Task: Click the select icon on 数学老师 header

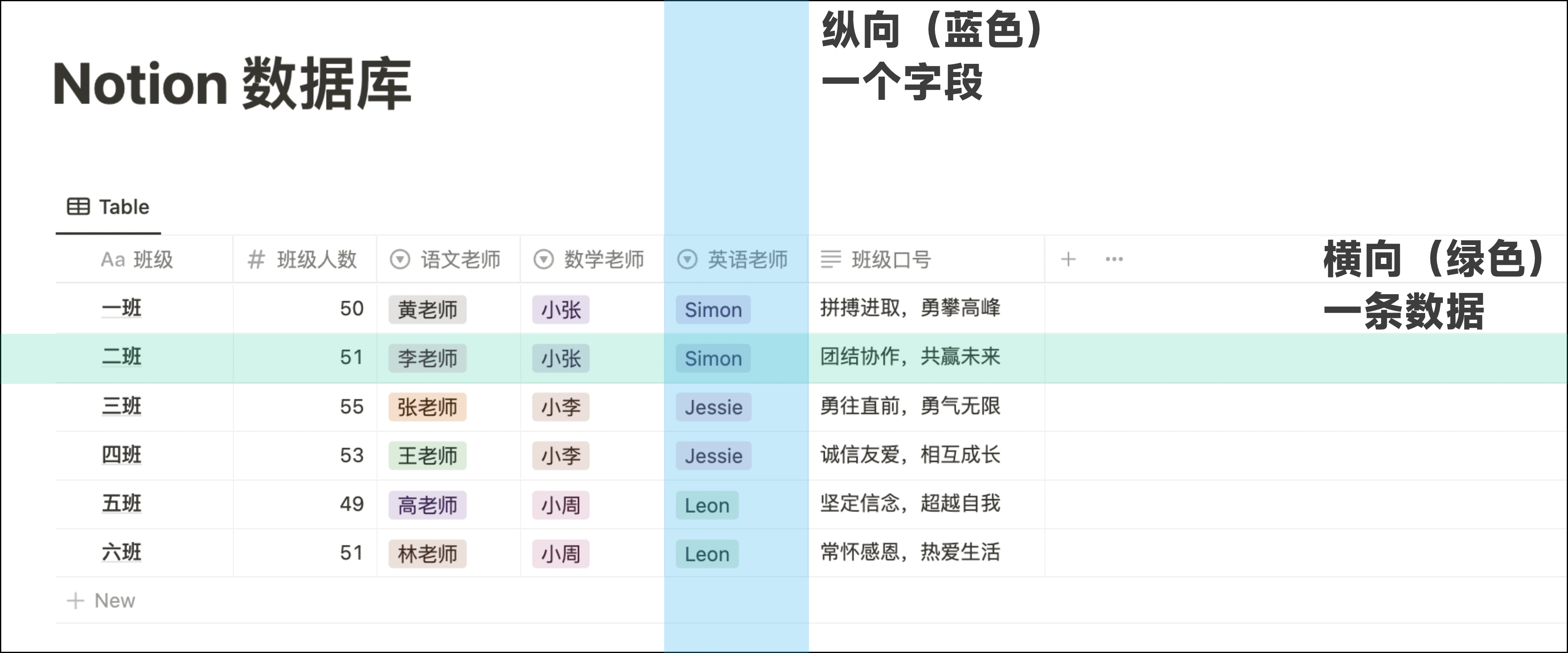Action: click(x=544, y=259)
